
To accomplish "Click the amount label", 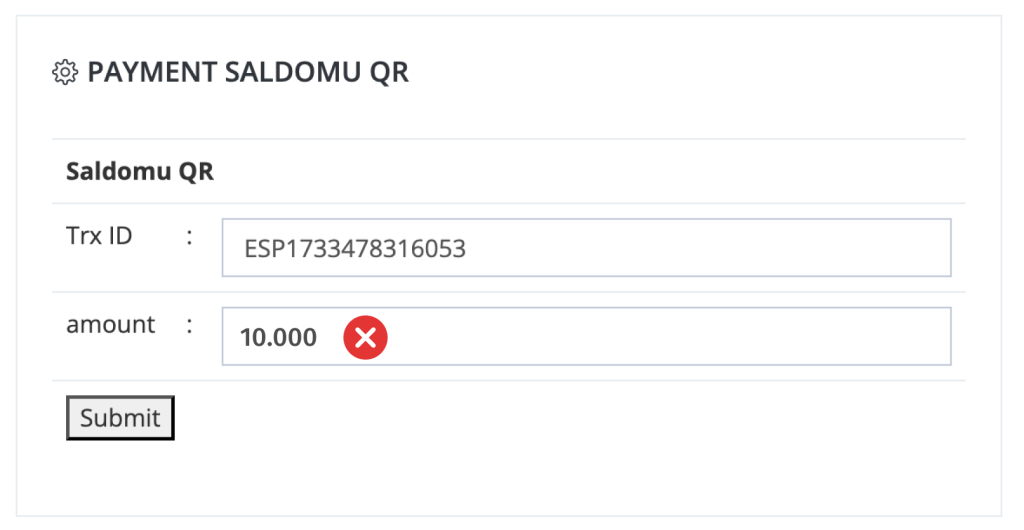I will tap(111, 324).
